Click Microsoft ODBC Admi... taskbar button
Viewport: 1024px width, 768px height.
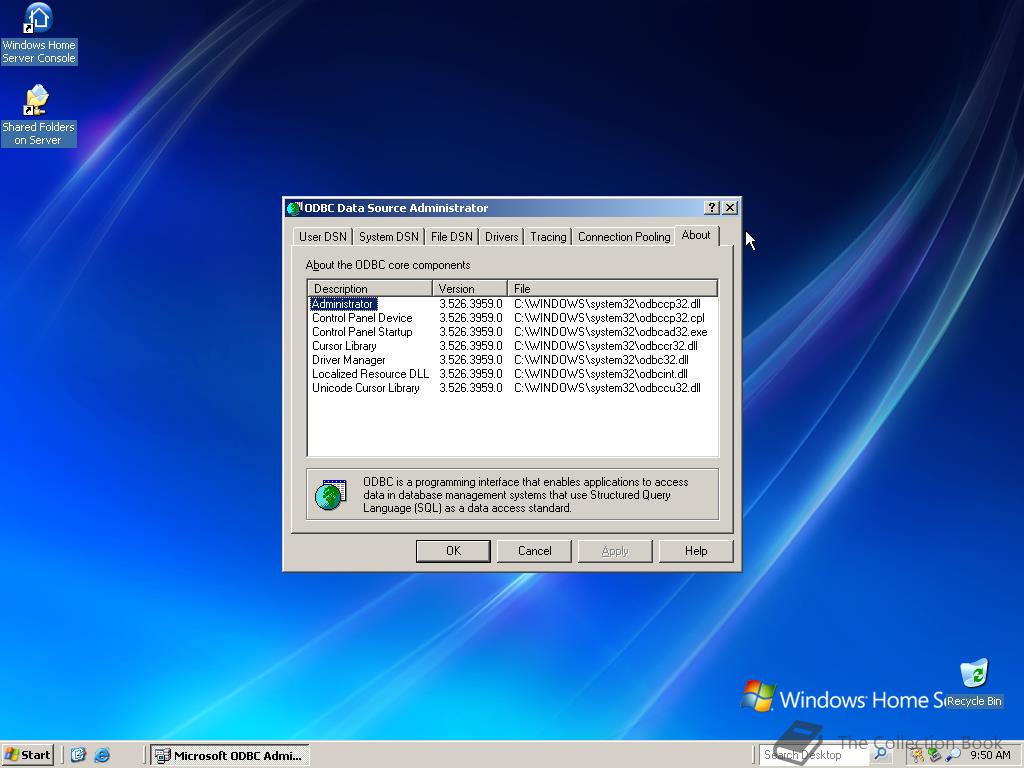coord(230,755)
